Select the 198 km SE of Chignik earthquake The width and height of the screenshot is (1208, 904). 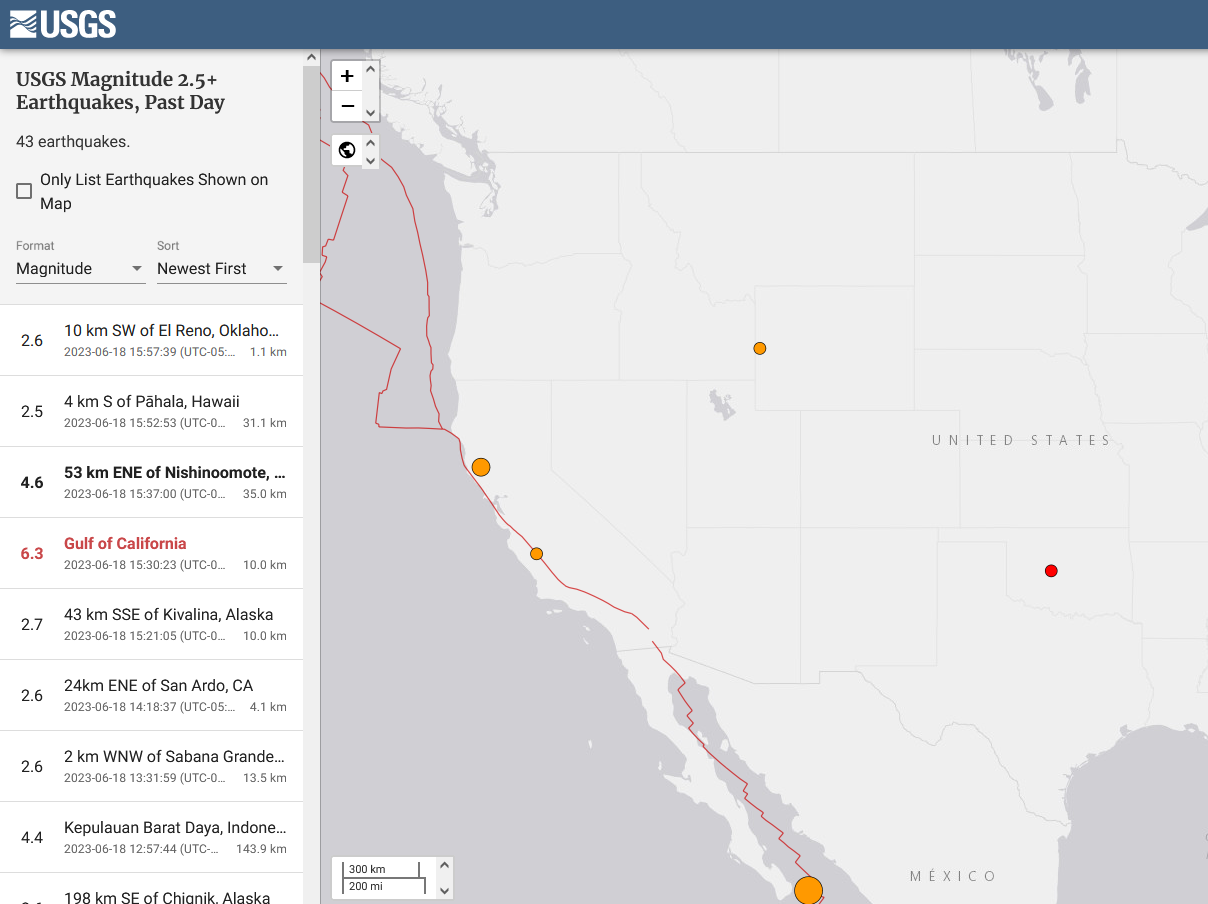click(151, 889)
